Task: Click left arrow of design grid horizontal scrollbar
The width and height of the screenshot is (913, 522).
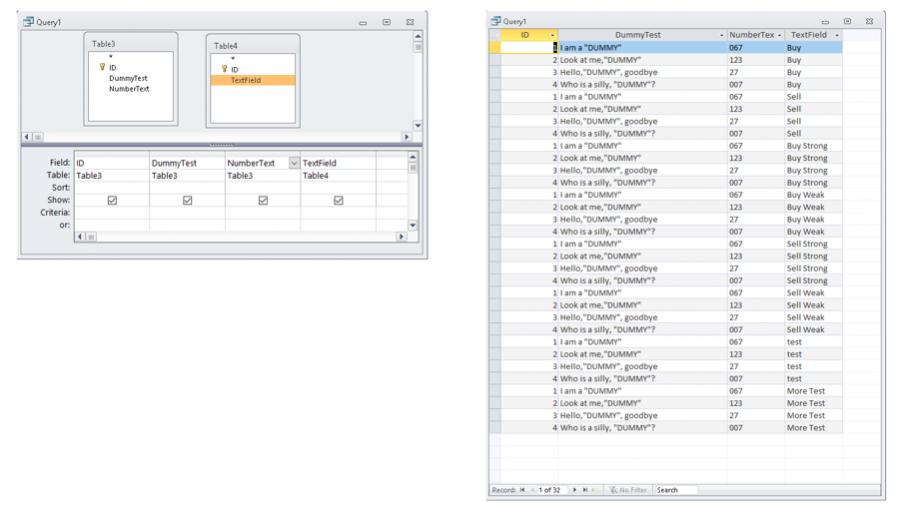Action: (x=80, y=237)
